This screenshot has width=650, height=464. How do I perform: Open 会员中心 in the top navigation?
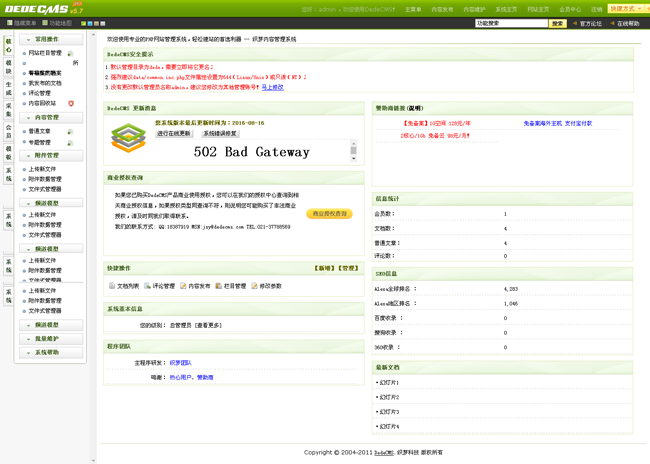point(570,10)
